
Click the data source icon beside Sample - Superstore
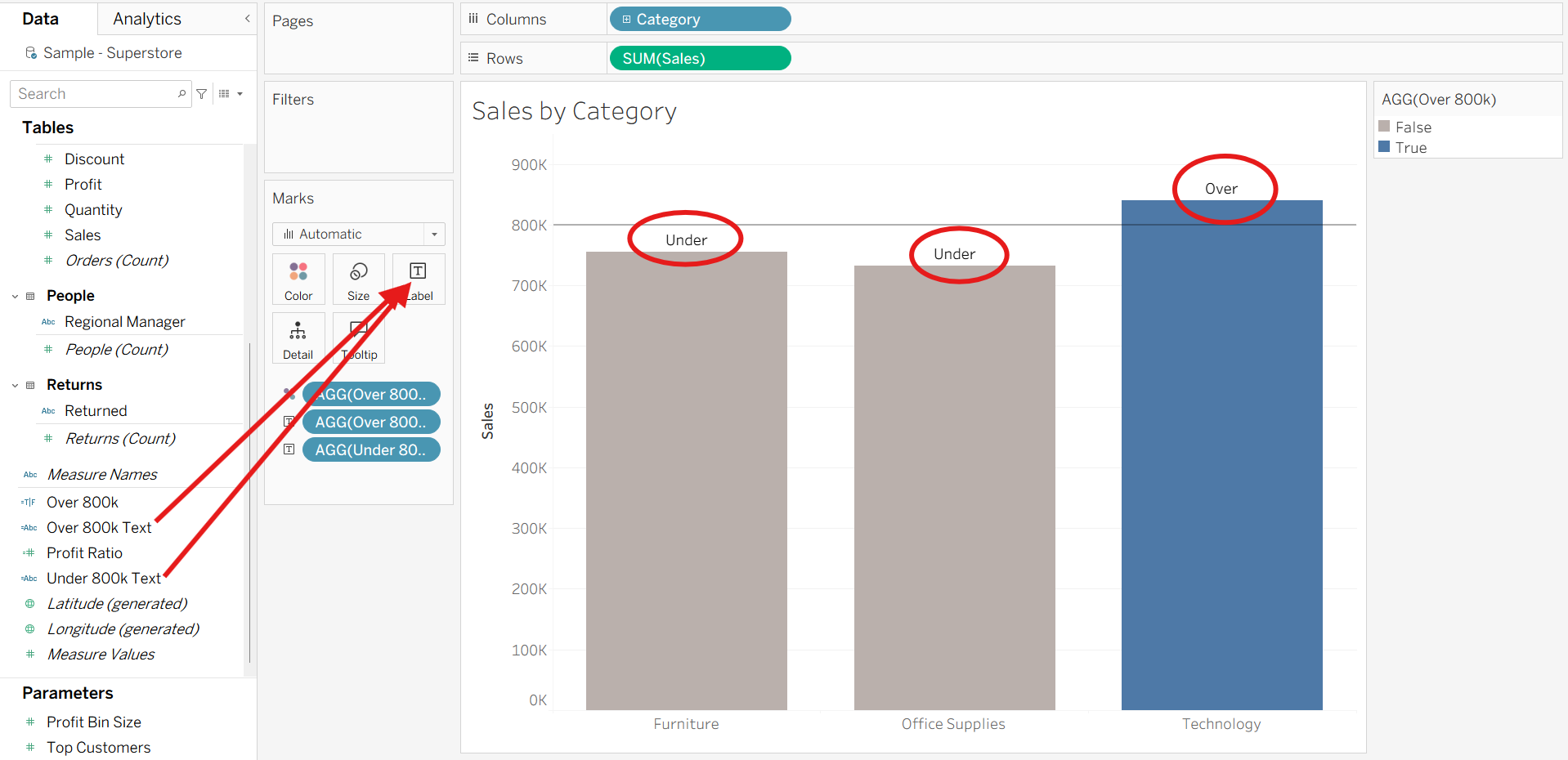pos(31,53)
